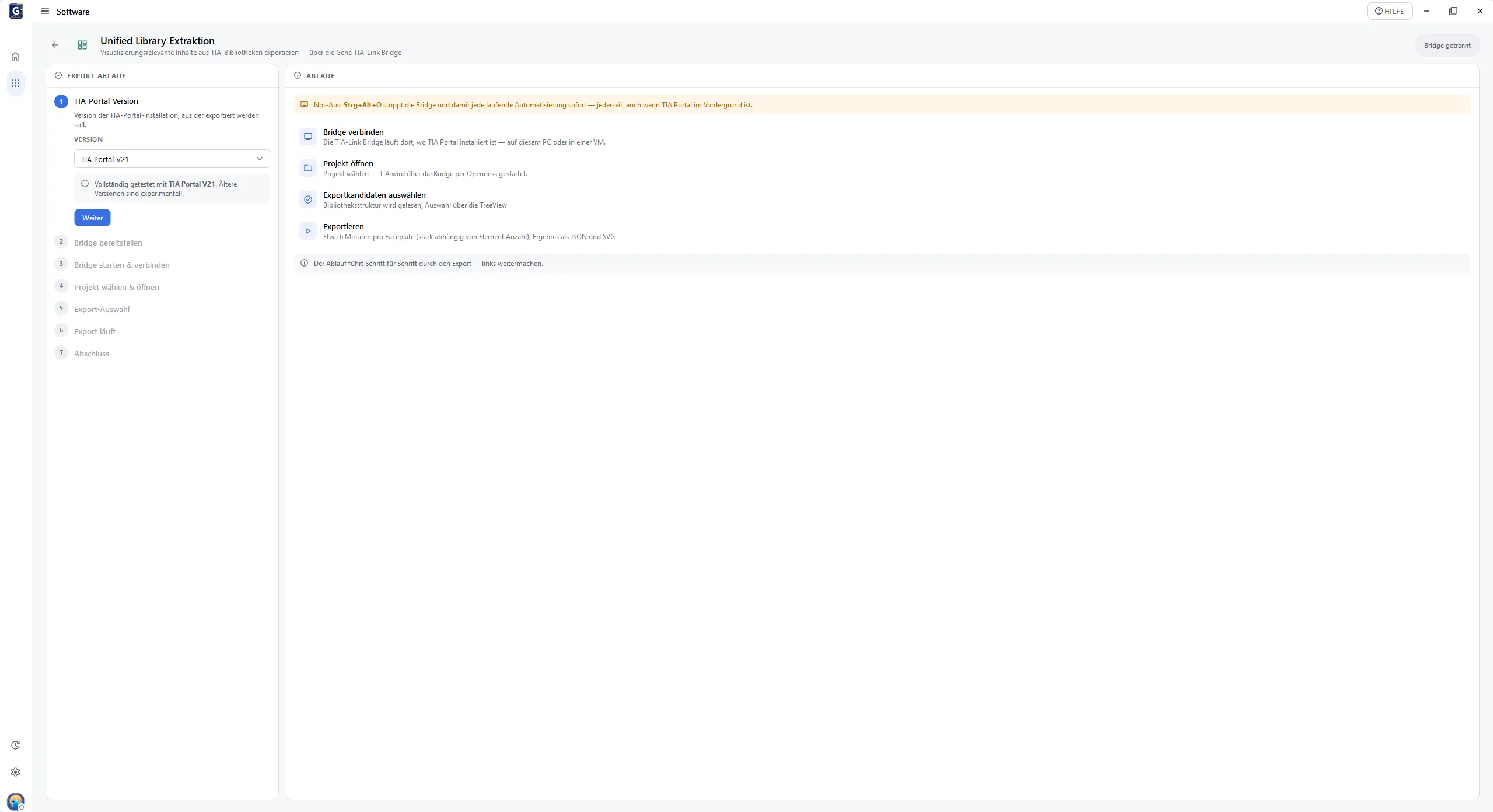The height and width of the screenshot is (812, 1493).
Task: Click the Exportieren play icon
Action: click(x=308, y=231)
